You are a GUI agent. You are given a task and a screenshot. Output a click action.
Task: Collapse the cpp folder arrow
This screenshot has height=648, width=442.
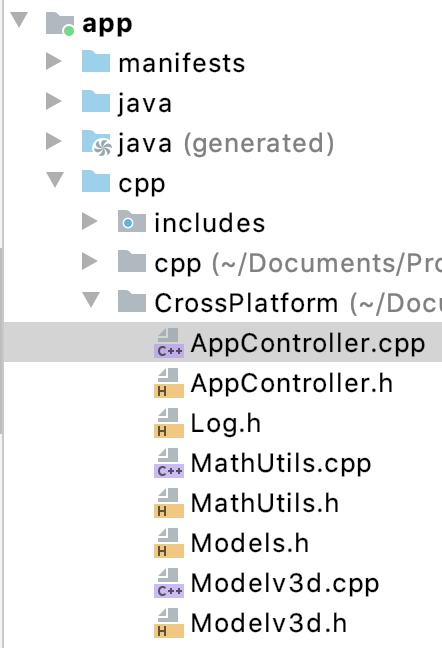coord(55,180)
